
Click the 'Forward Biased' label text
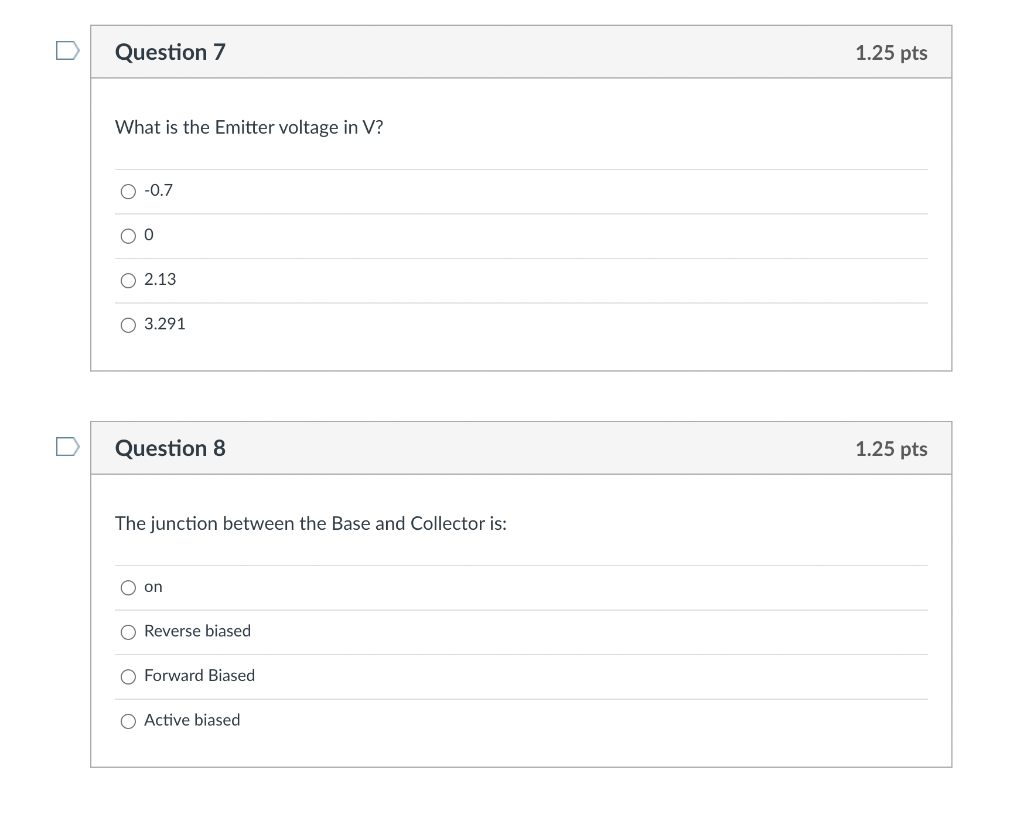tap(199, 675)
